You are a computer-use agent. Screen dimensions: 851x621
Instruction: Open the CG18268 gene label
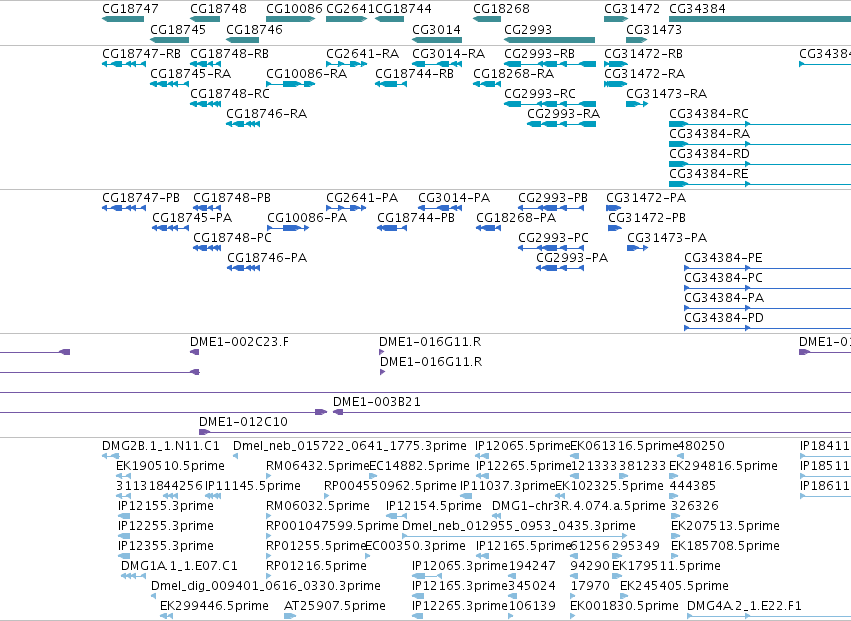[501, 9]
